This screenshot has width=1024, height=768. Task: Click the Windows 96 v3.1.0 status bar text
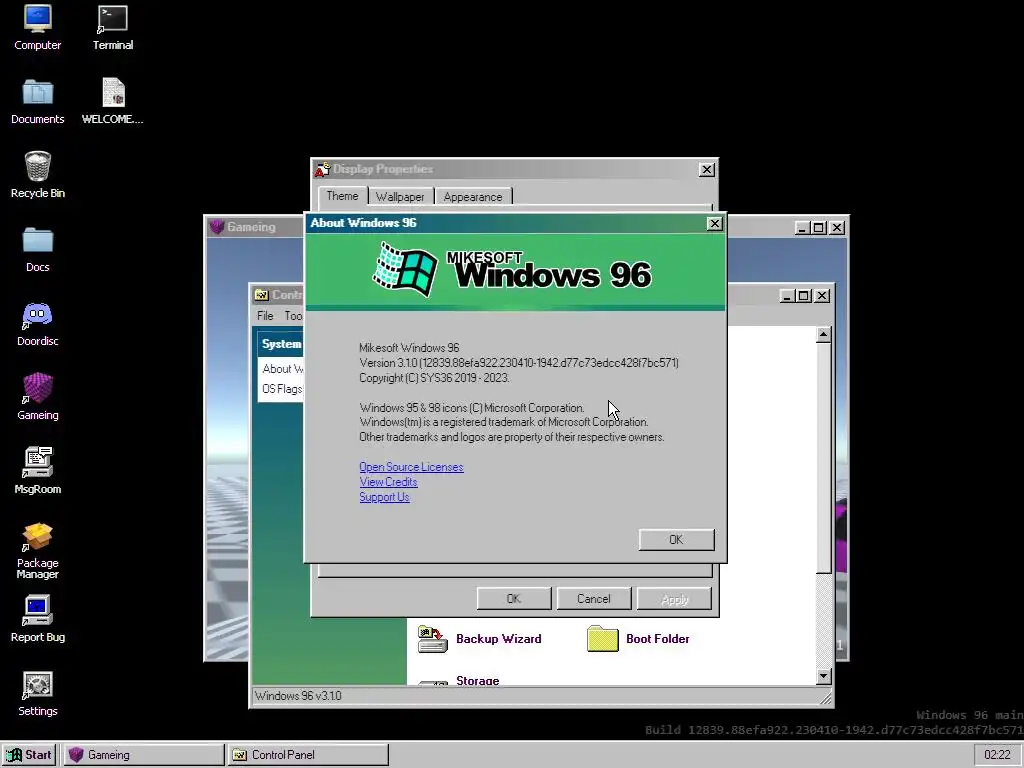coord(298,696)
